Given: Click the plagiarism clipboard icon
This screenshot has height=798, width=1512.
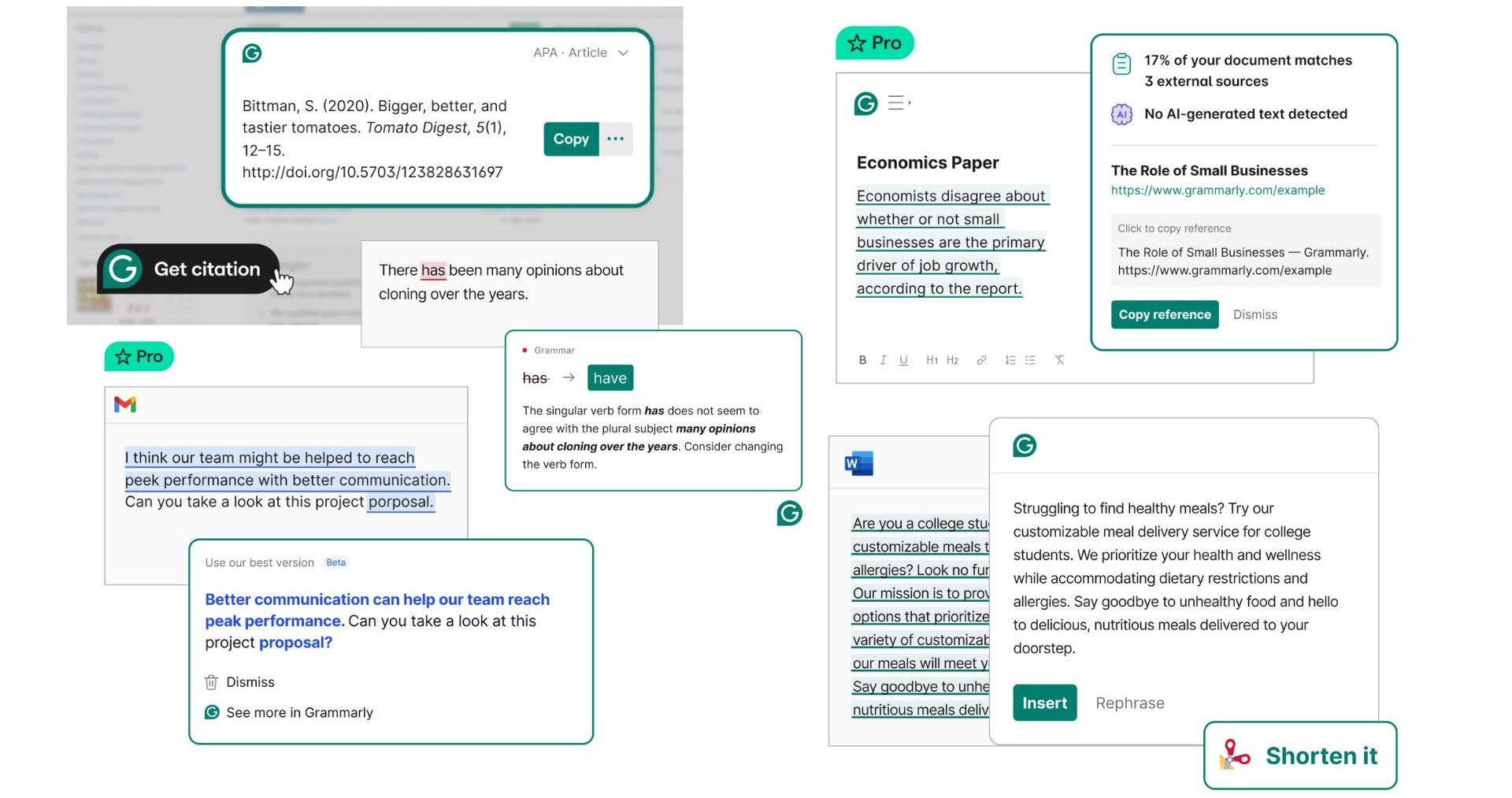Looking at the screenshot, I should (x=1121, y=64).
